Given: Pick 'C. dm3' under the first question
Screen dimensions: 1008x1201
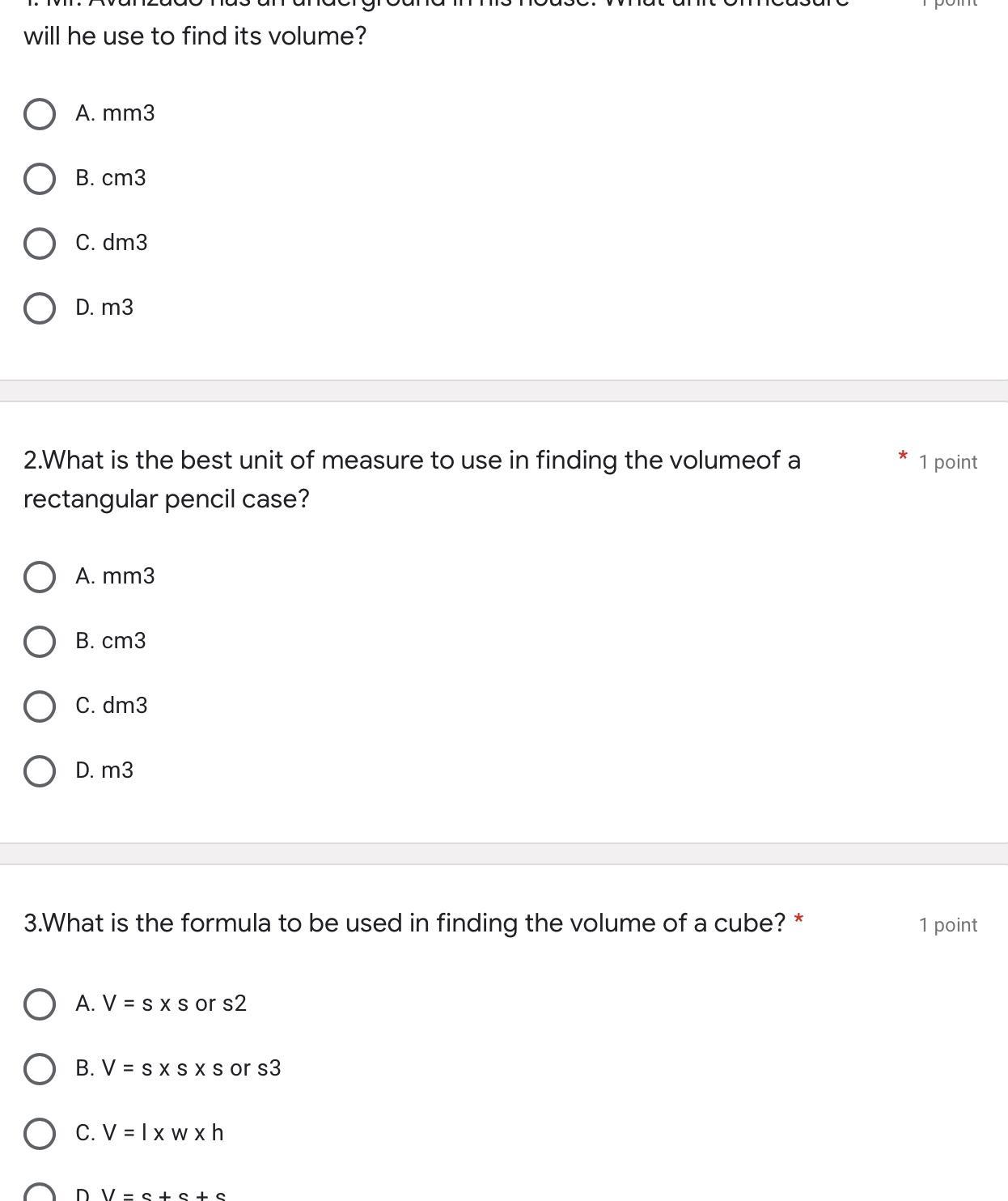Looking at the screenshot, I should point(40,244).
